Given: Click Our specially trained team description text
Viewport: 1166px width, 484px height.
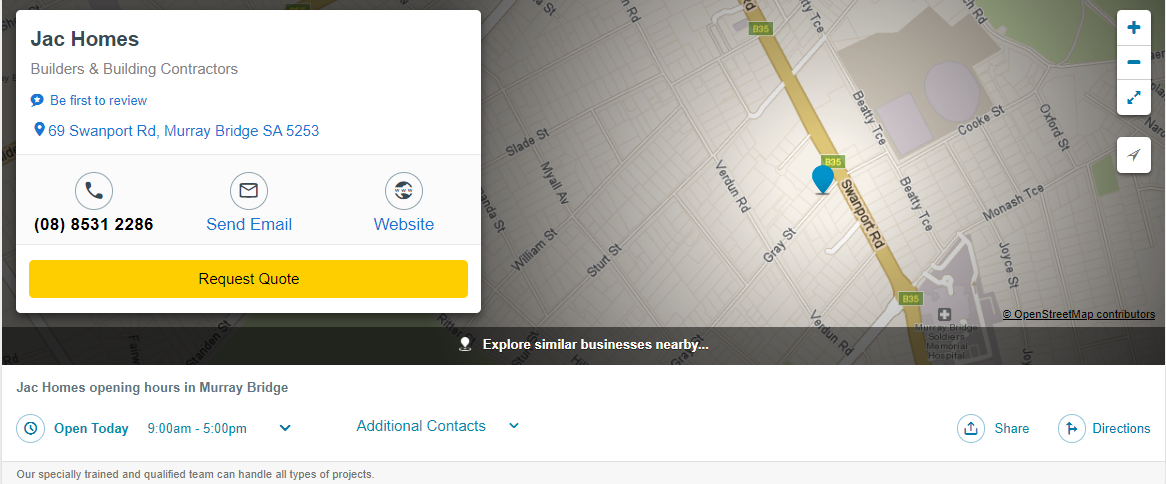Looking at the screenshot, I should tap(196, 474).
